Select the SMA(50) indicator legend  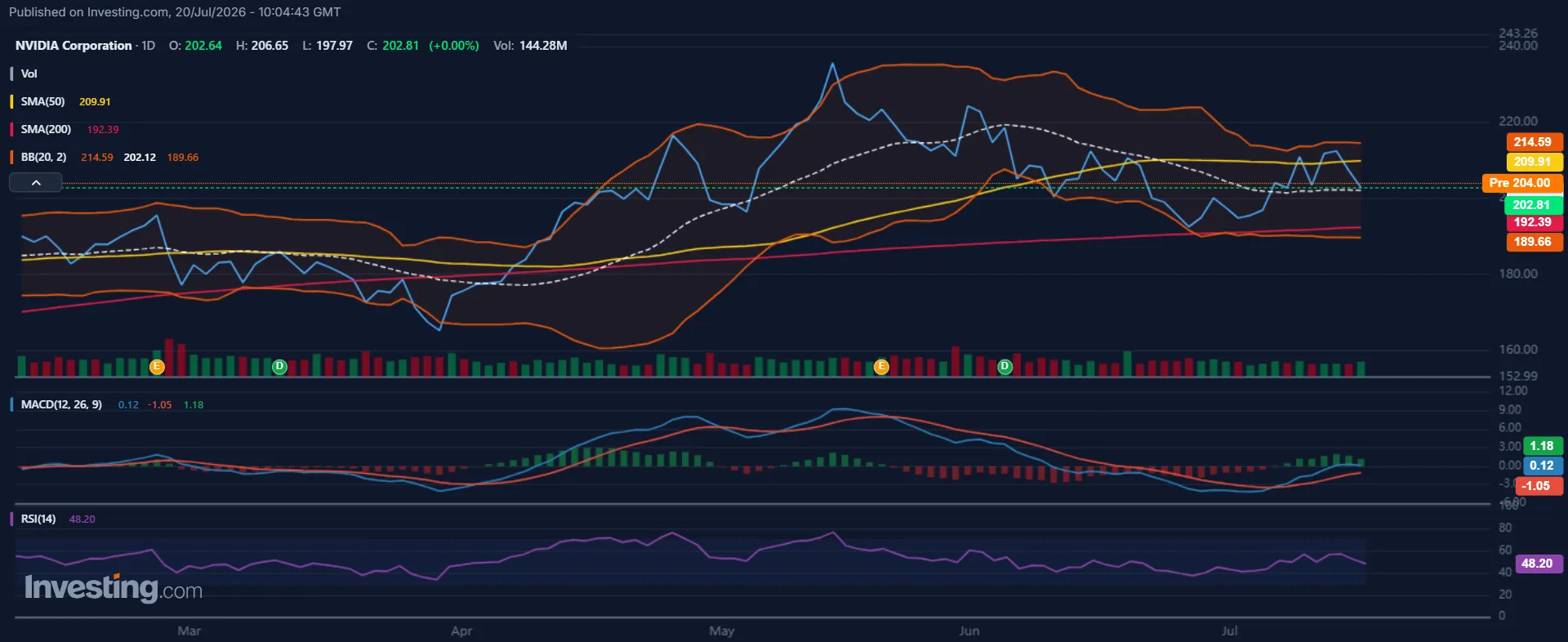[x=42, y=101]
